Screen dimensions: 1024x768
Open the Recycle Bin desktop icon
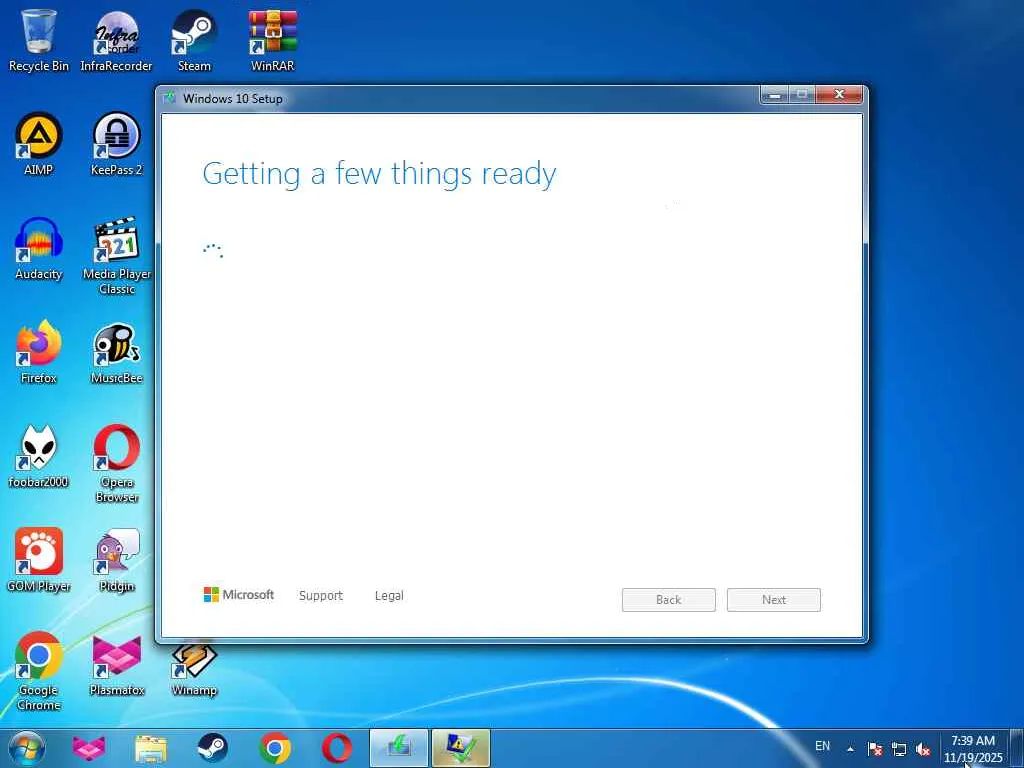(x=39, y=39)
